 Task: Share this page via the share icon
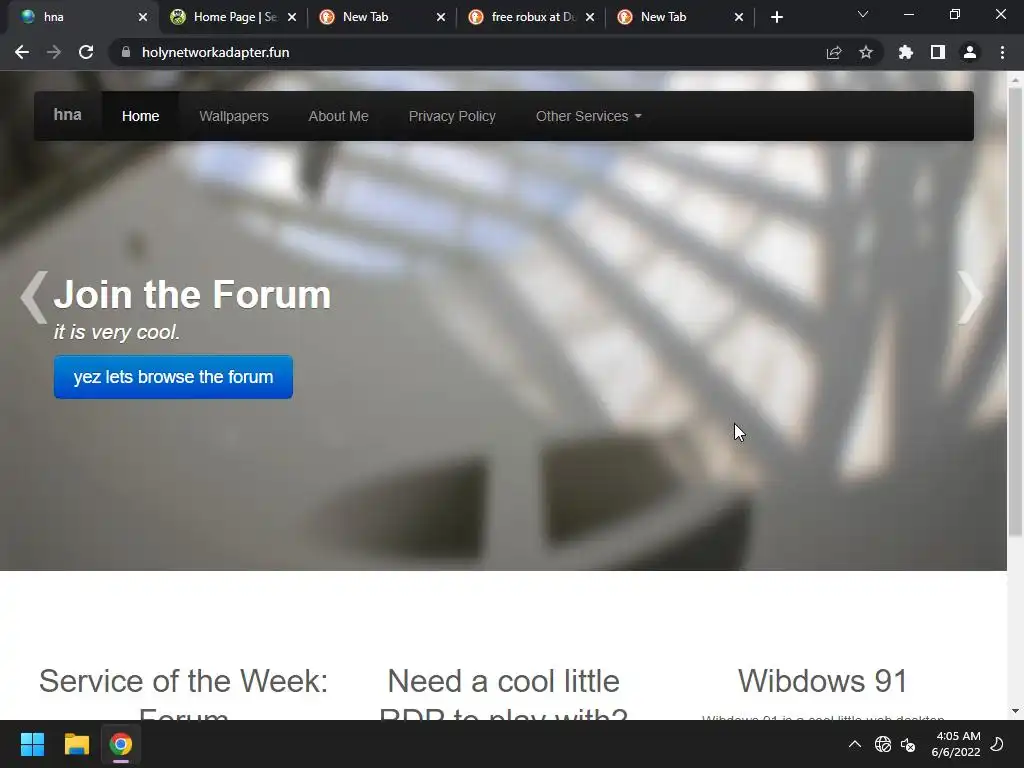(x=834, y=52)
